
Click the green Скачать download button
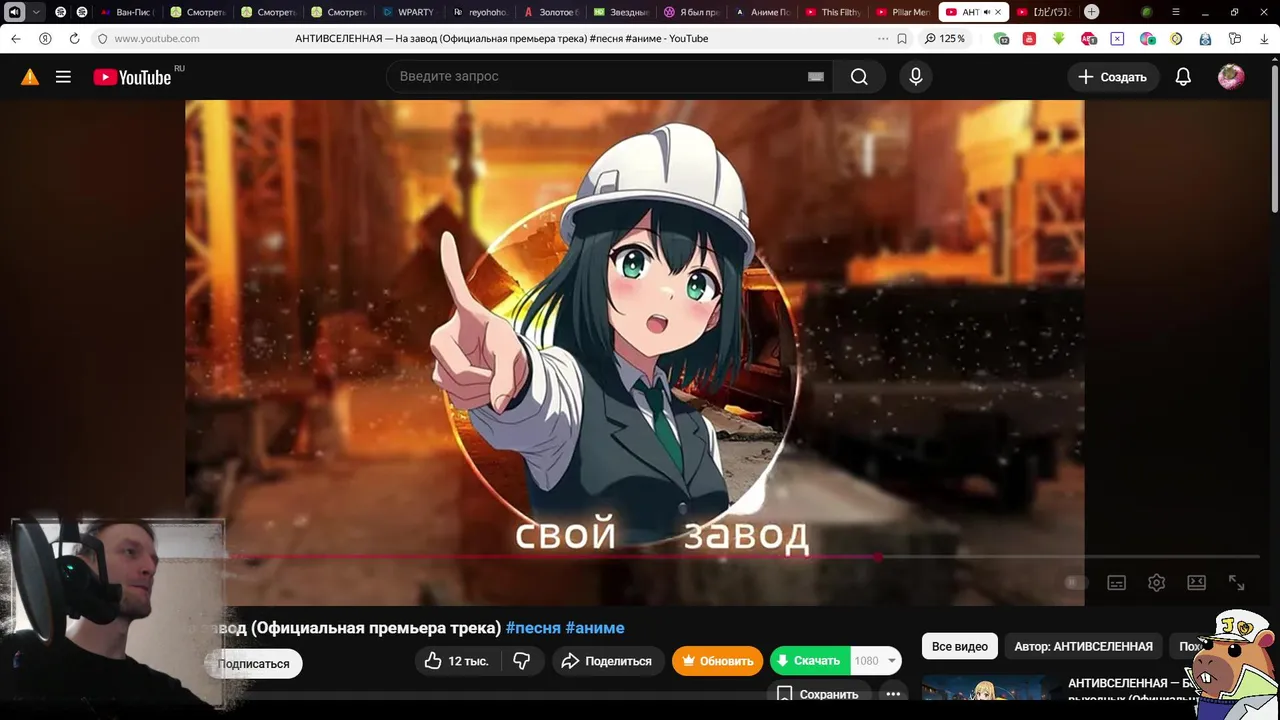[810, 661]
